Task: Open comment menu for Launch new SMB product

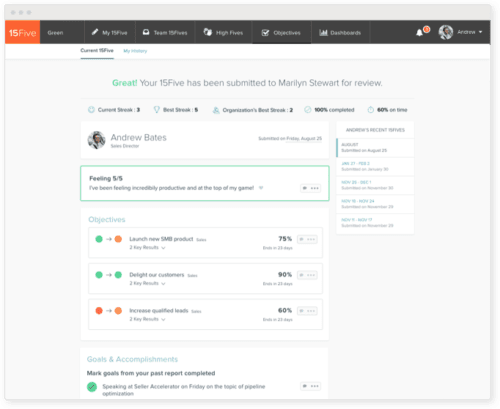Action: tap(307, 239)
